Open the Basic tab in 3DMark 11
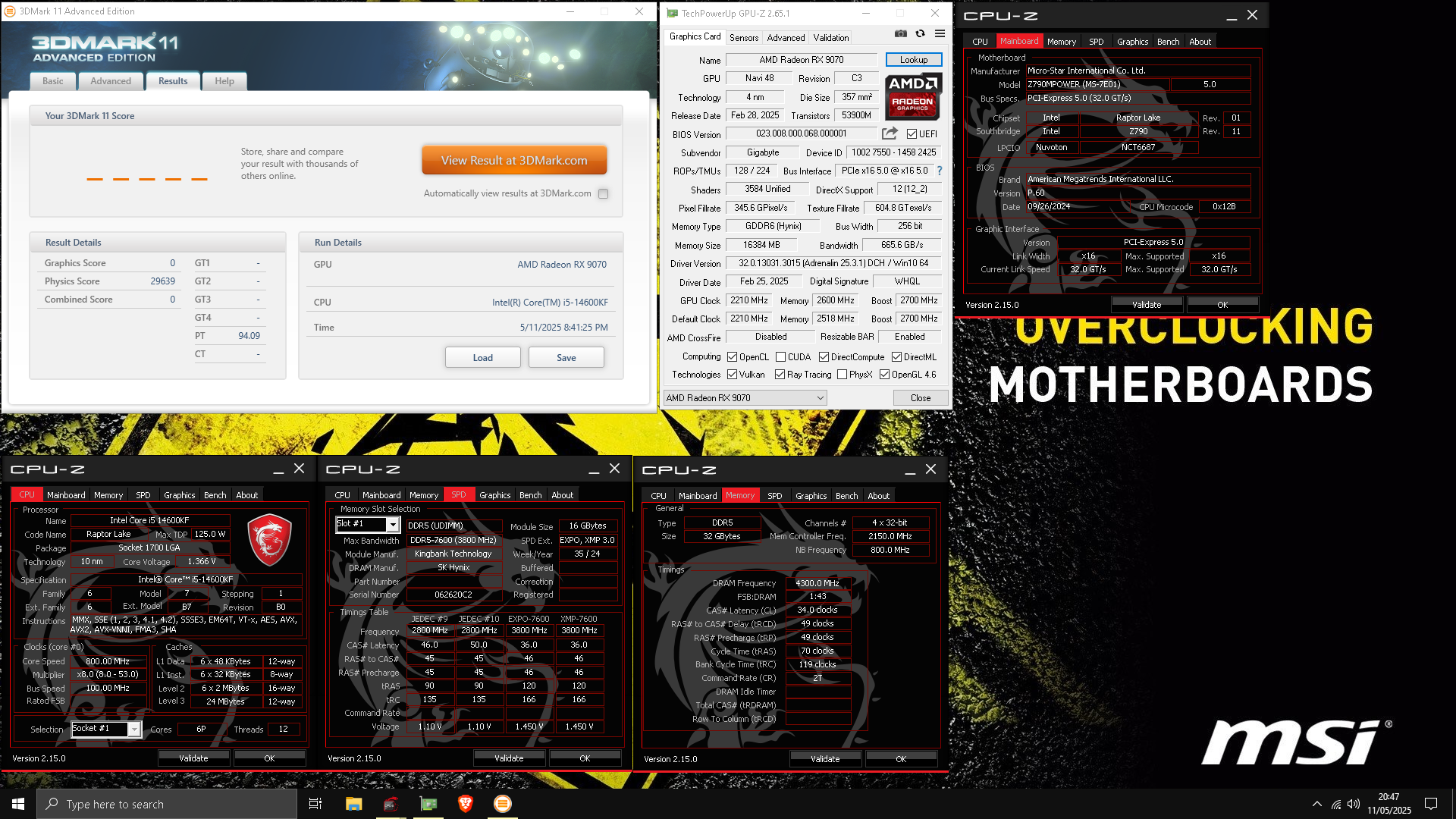 coord(53,81)
